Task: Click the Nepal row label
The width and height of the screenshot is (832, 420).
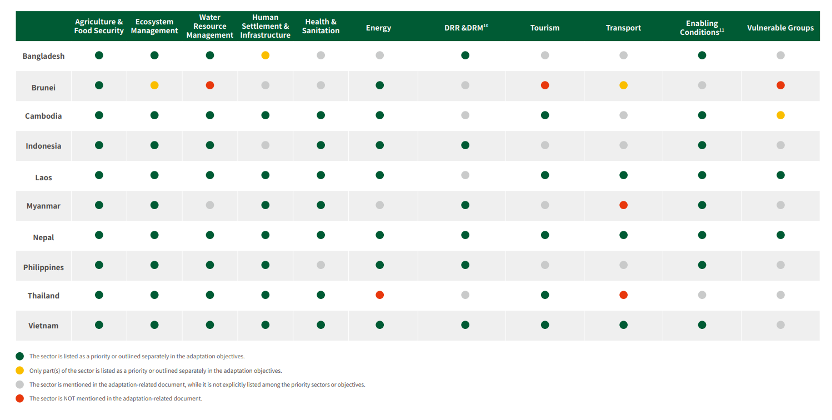Action: [x=44, y=238]
